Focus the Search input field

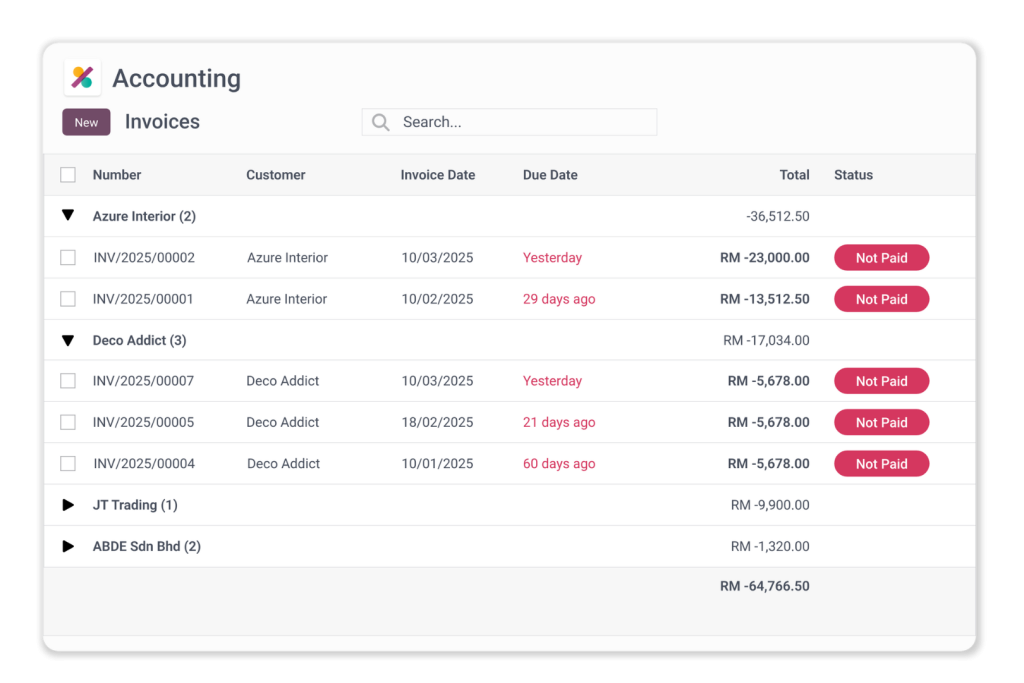pos(520,122)
